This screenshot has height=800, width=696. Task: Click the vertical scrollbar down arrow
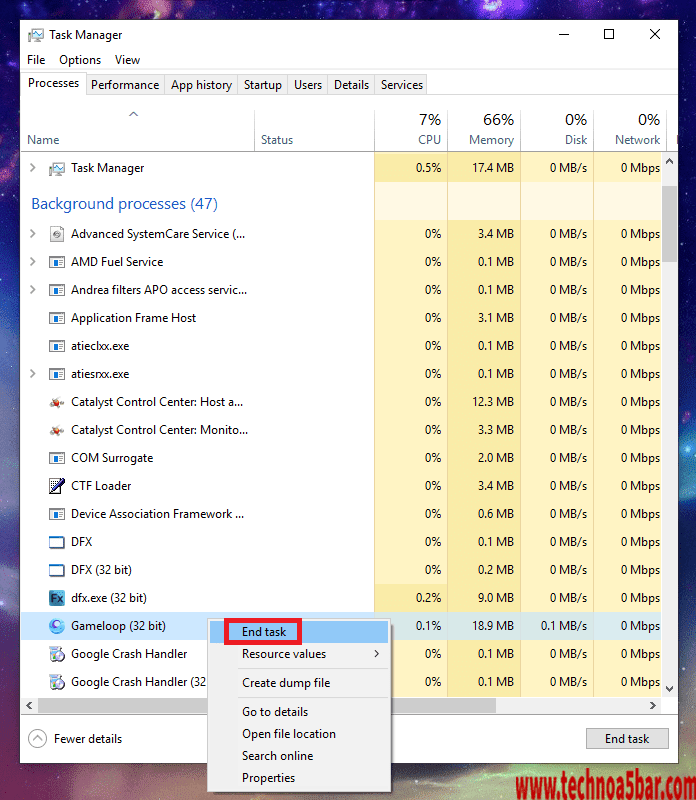point(669,689)
